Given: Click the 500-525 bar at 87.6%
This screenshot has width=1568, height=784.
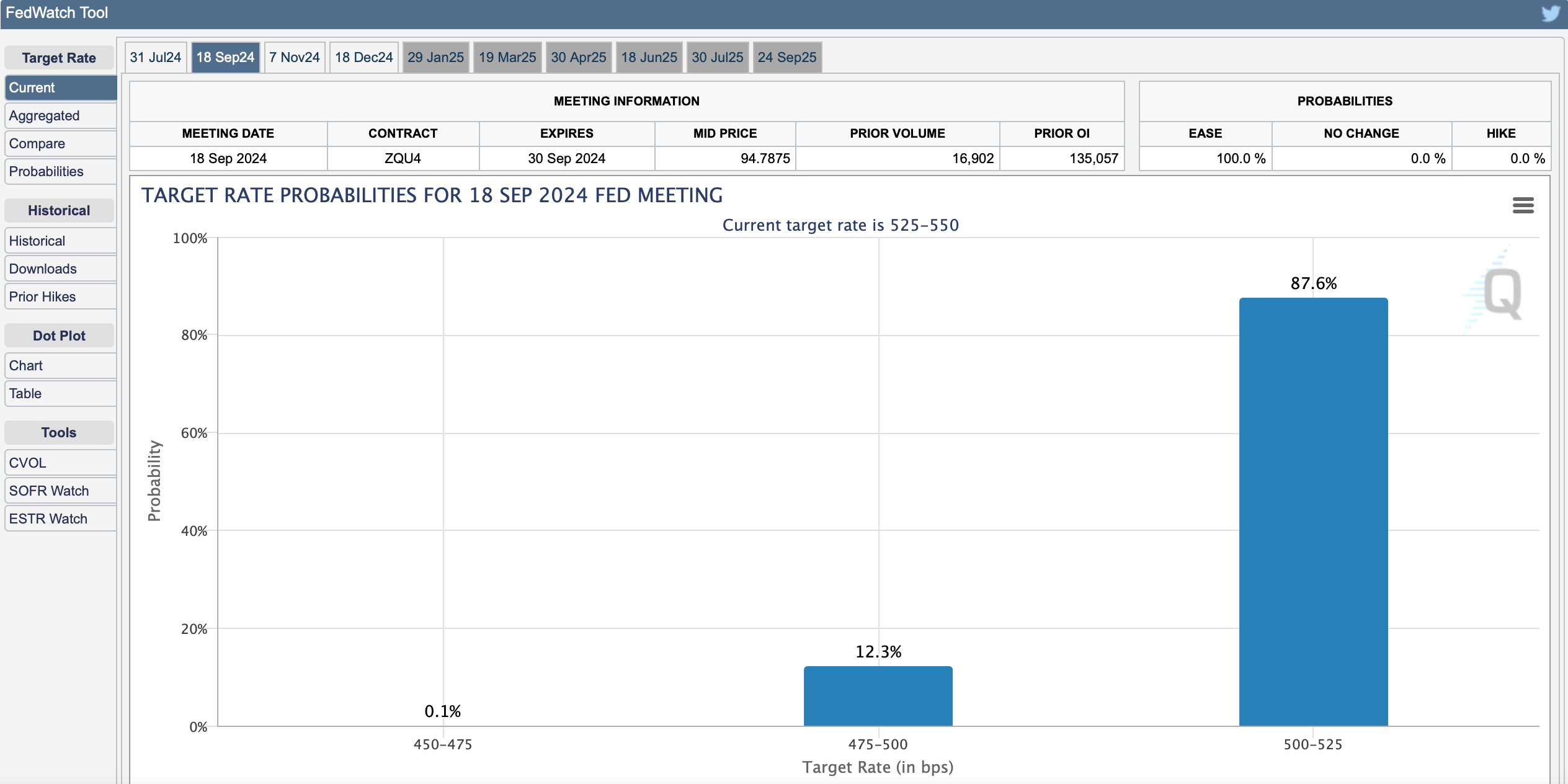Looking at the screenshot, I should pyautogui.click(x=1313, y=512).
